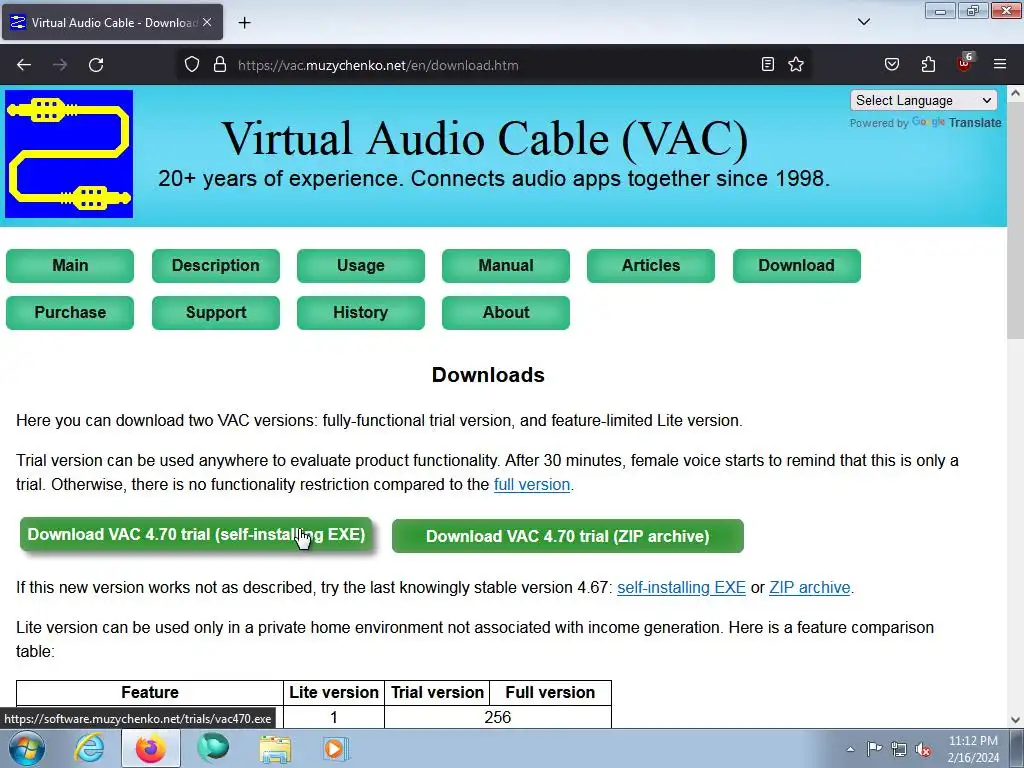Viewport: 1024px width, 768px height.
Task: Click the vertical scrollbar thumb
Action: 1015,220
